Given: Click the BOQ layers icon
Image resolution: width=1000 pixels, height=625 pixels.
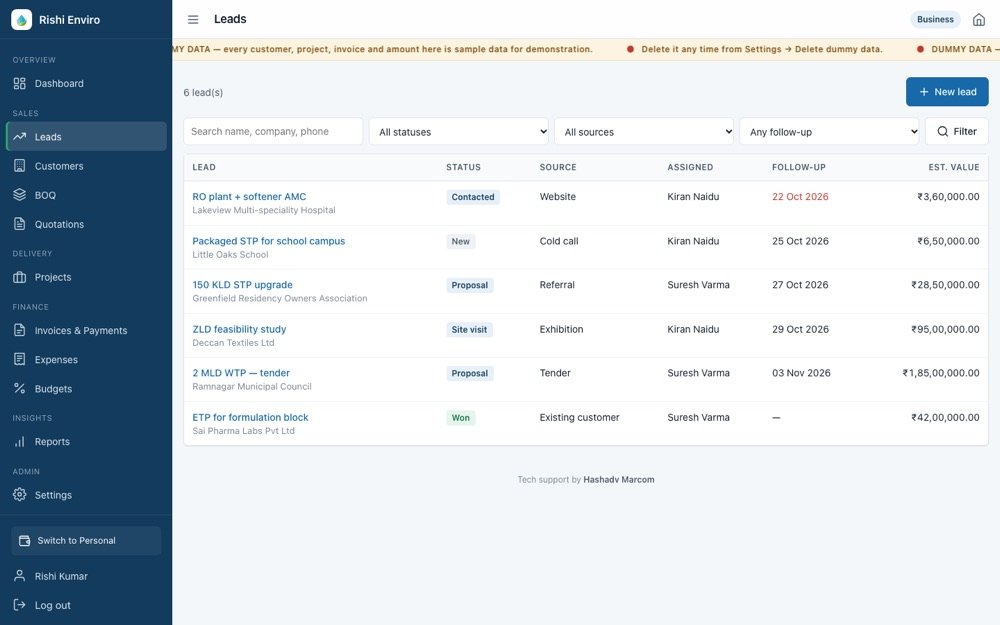Looking at the screenshot, I should click(x=20, y=195).
